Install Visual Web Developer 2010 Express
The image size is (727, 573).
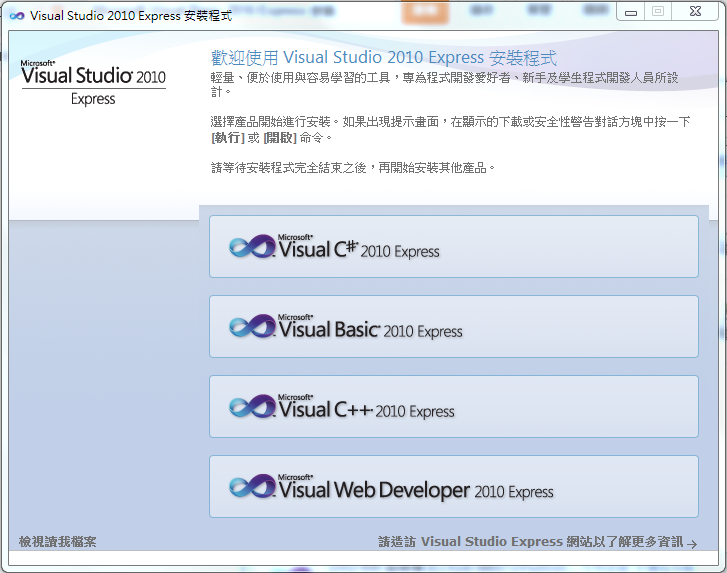click(x=453, y=486)
